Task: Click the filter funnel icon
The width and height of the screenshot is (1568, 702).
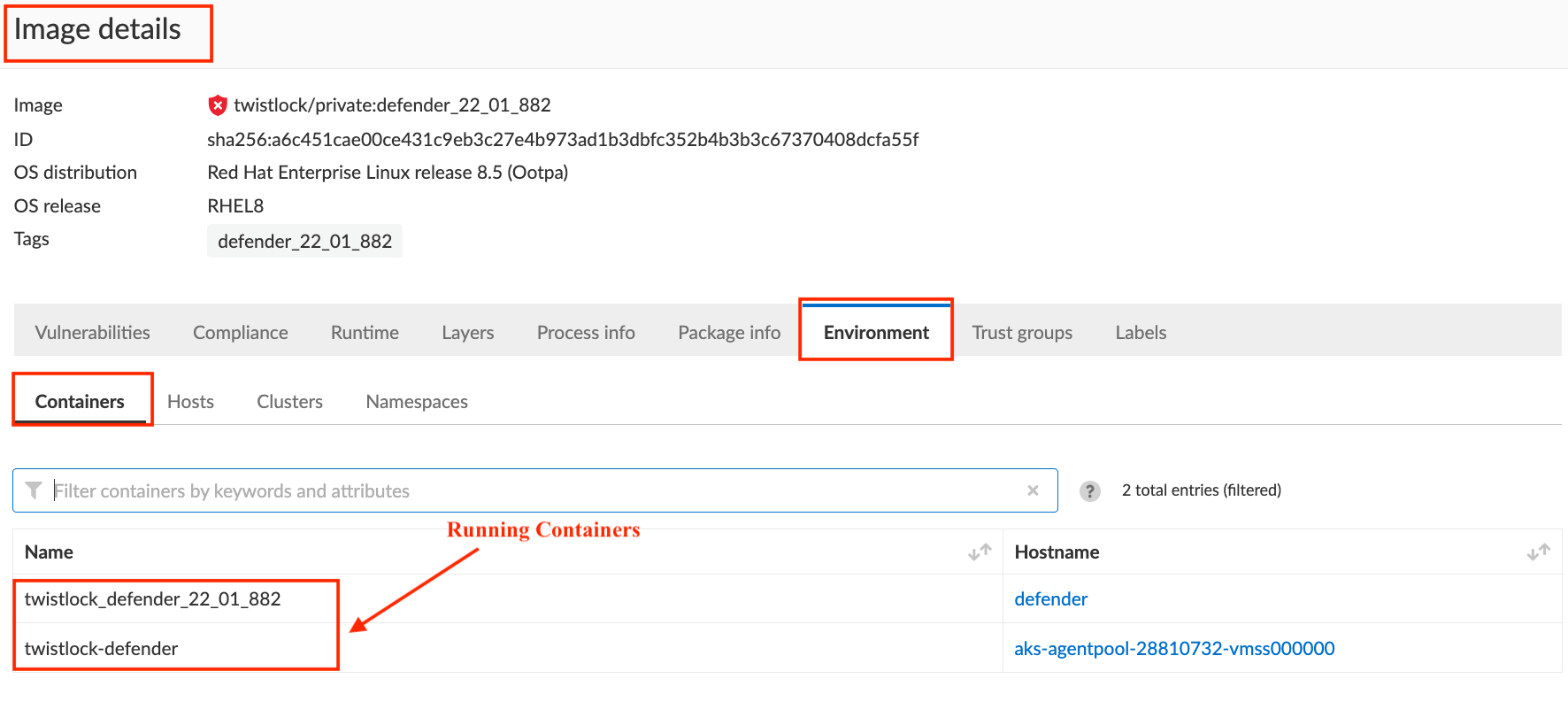Action: [34, 490]
